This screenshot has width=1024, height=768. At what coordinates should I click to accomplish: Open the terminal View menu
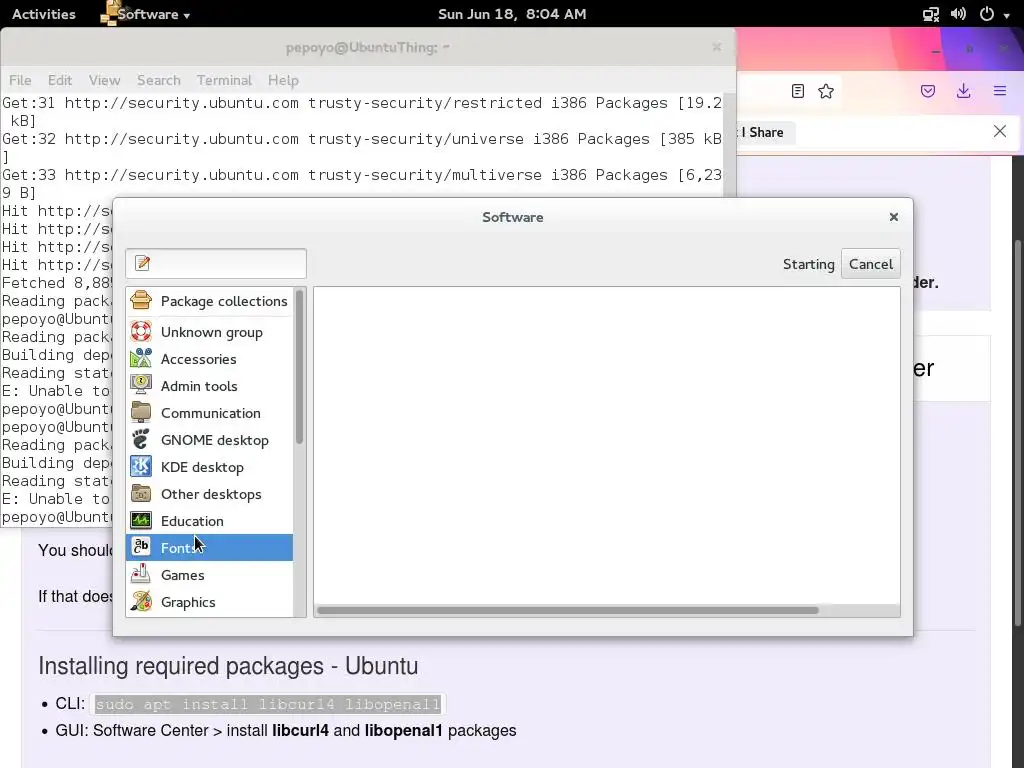pyautogui.click(x=104, y=80)
